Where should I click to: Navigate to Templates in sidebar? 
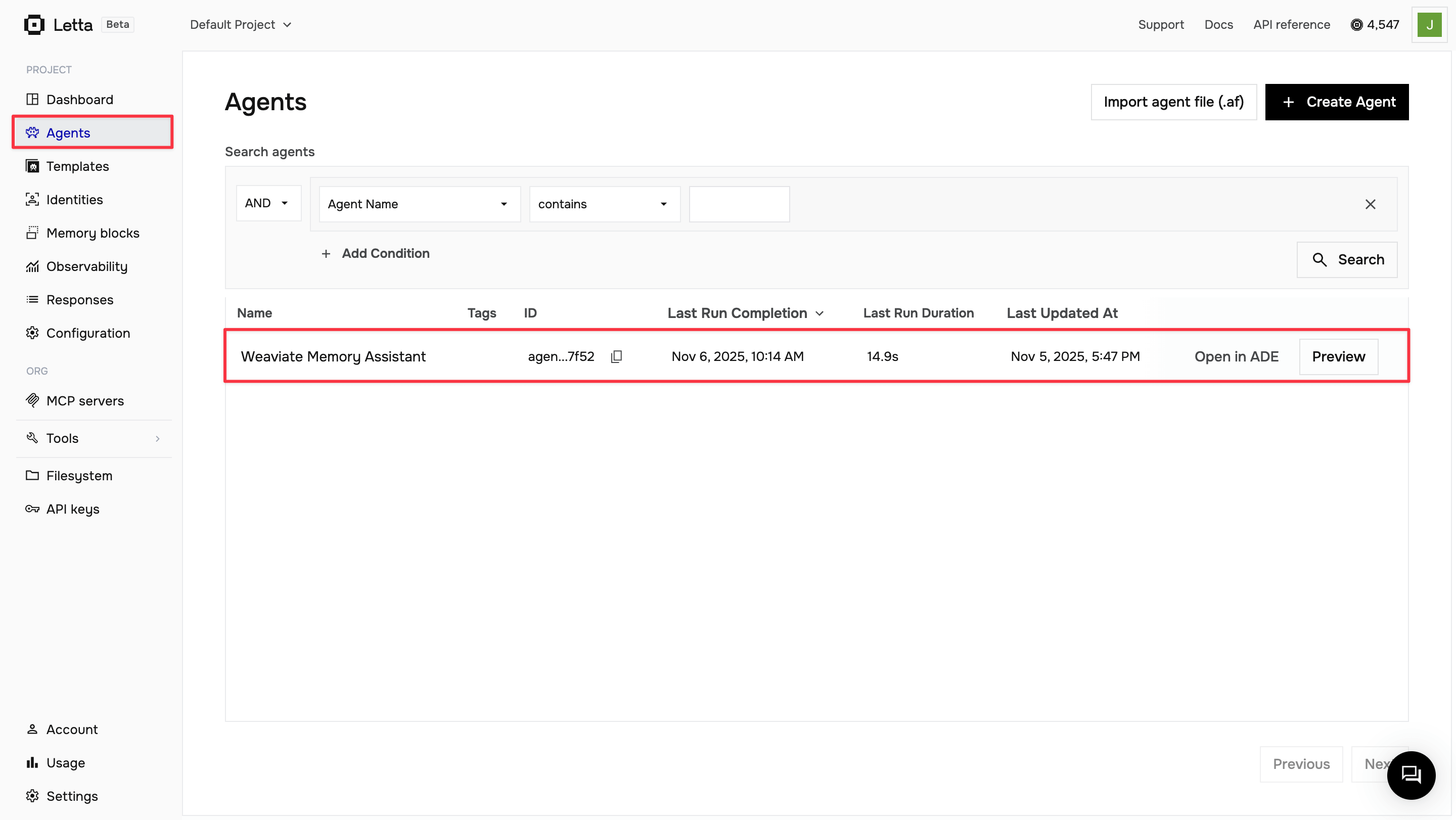click(x=77, y=166)
